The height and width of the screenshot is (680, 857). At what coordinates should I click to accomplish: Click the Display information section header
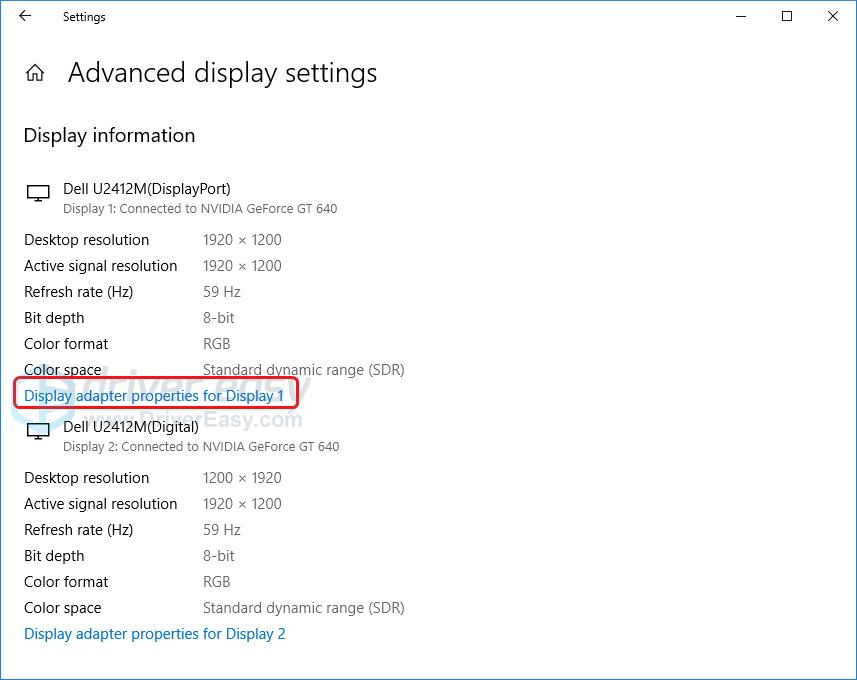(x=109, y=135)
